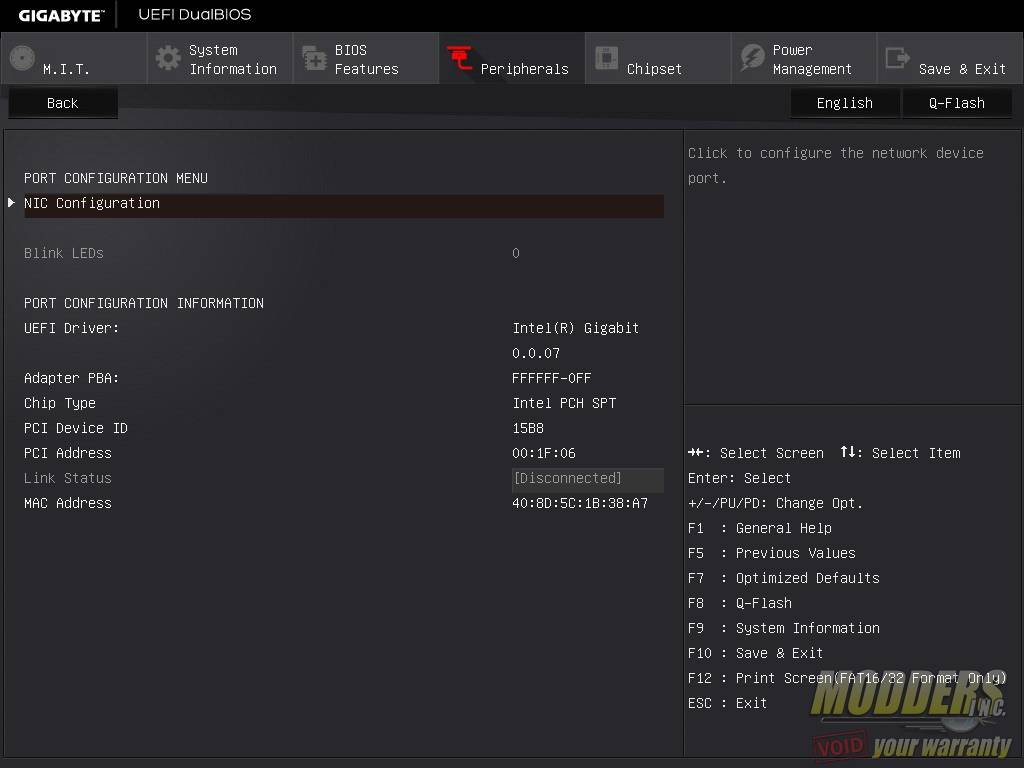Viewport: 1024px width, 768px height.
Task: Click the MAC Address label
Action: (68, 504)
